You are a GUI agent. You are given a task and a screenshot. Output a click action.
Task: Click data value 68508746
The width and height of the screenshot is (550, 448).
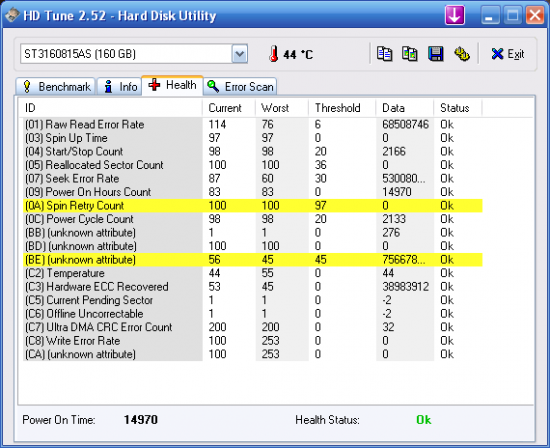pyautogui.click(x=405, y=124)
